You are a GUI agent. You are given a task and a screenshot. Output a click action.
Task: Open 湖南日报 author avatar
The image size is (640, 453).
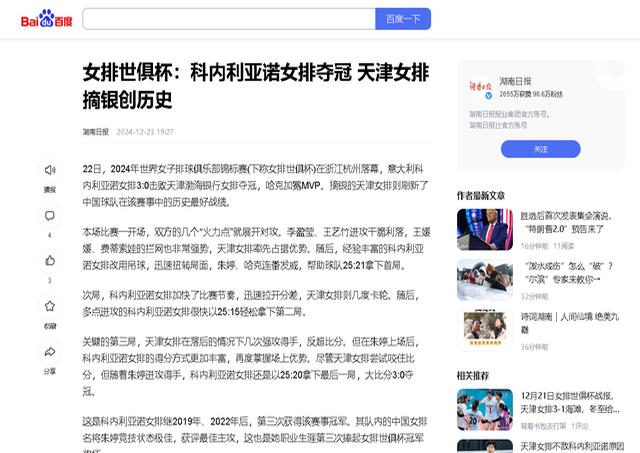[480, 87]
